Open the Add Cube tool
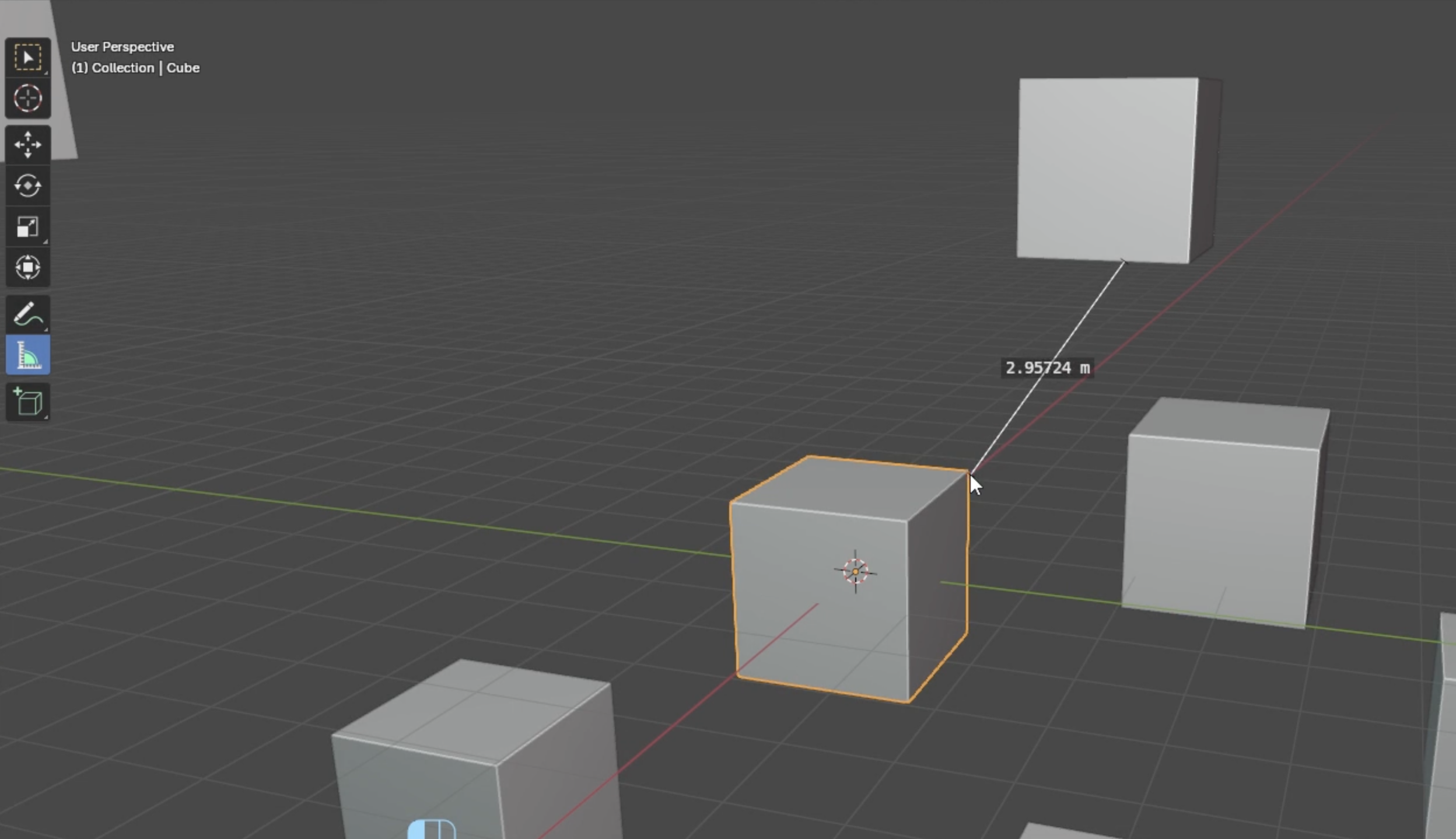This screenshot has height=839, width=1456. [x=27, y=402]
